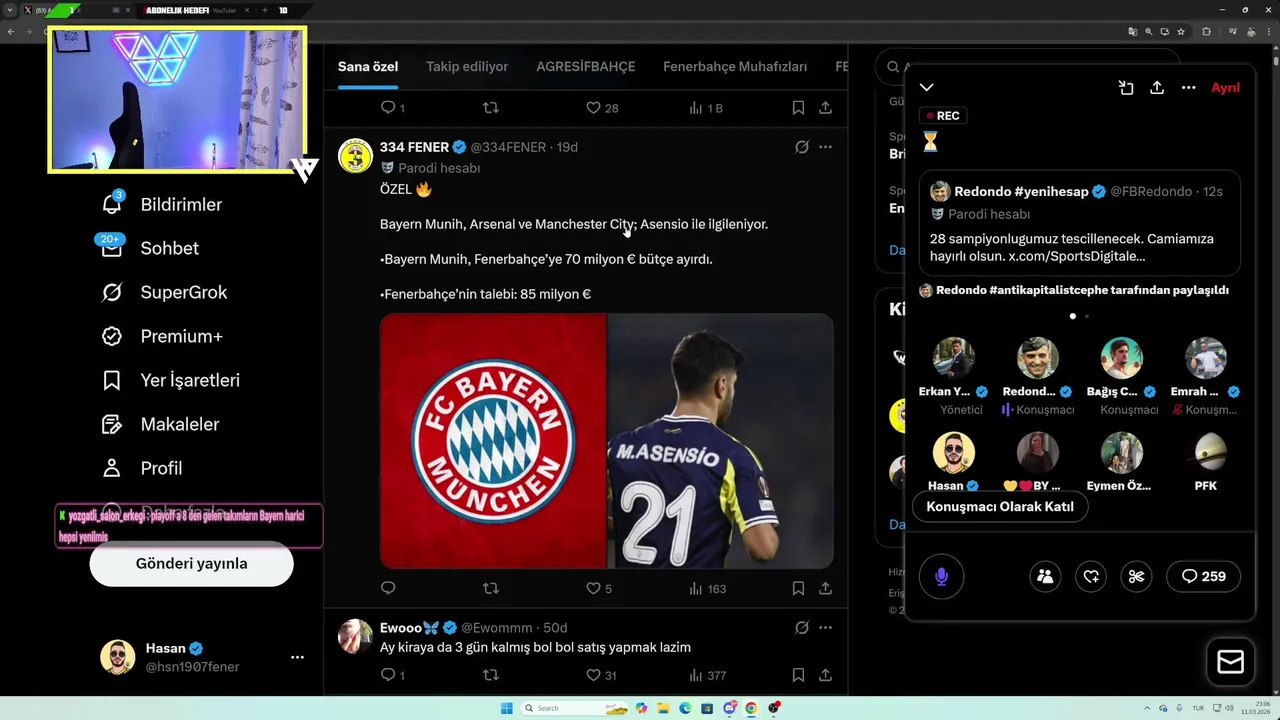
Task: Ask Grok about the 334 FENER post
Action: [x=801, y=147]
